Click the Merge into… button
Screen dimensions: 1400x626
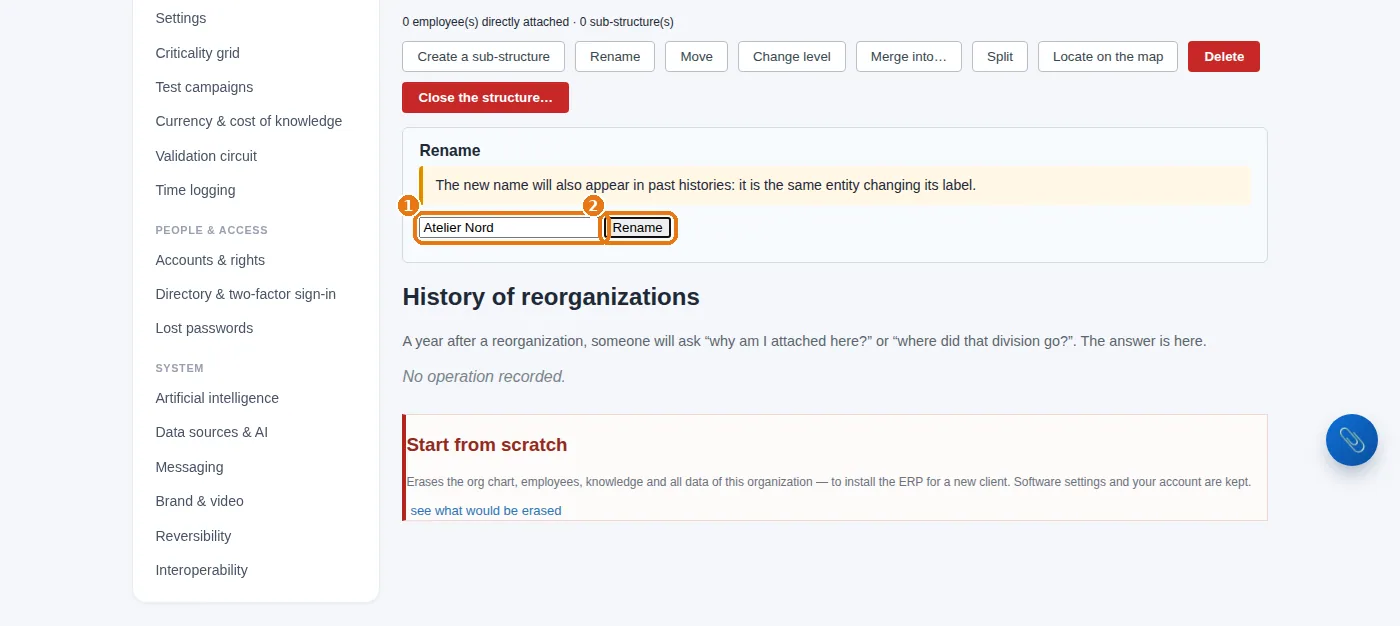pos(909,56)
